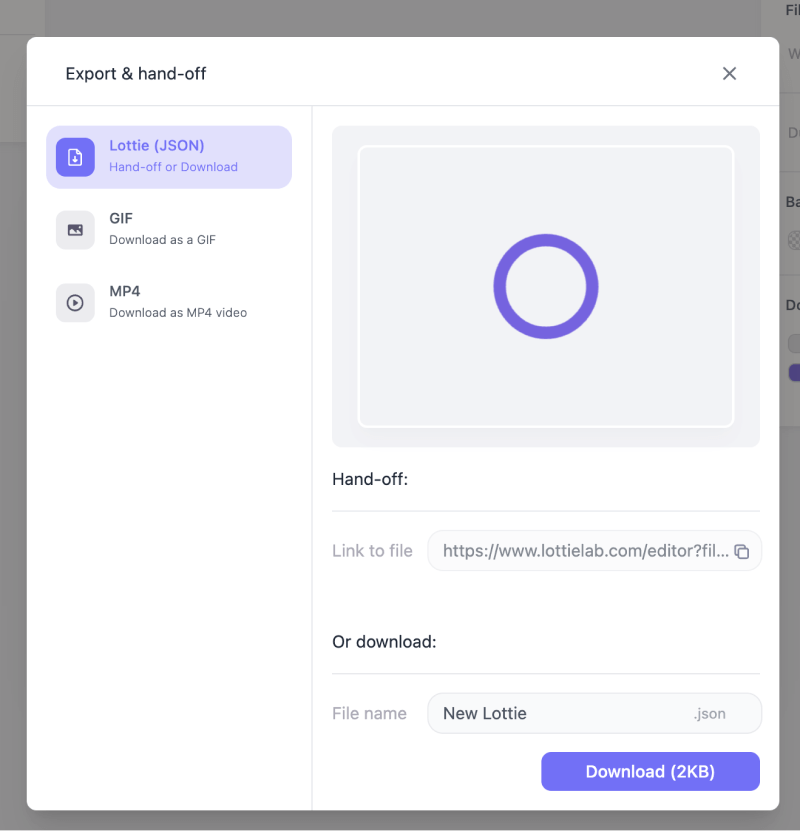Click the "Hand-off:" section heading
This screenshot has width=800, height=831.
click(x=370, y=479)
